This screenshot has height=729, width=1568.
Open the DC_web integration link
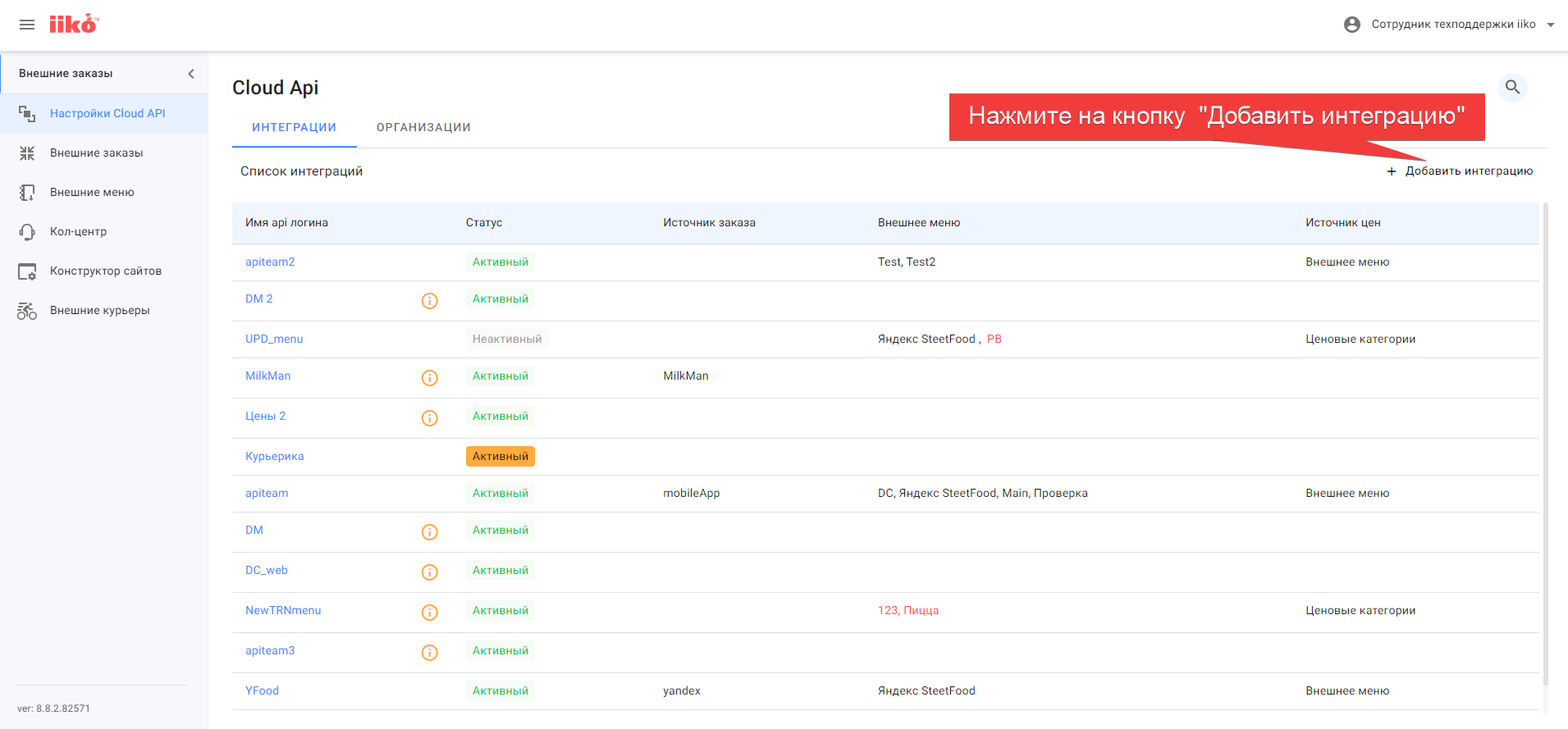tap(267, 570)
